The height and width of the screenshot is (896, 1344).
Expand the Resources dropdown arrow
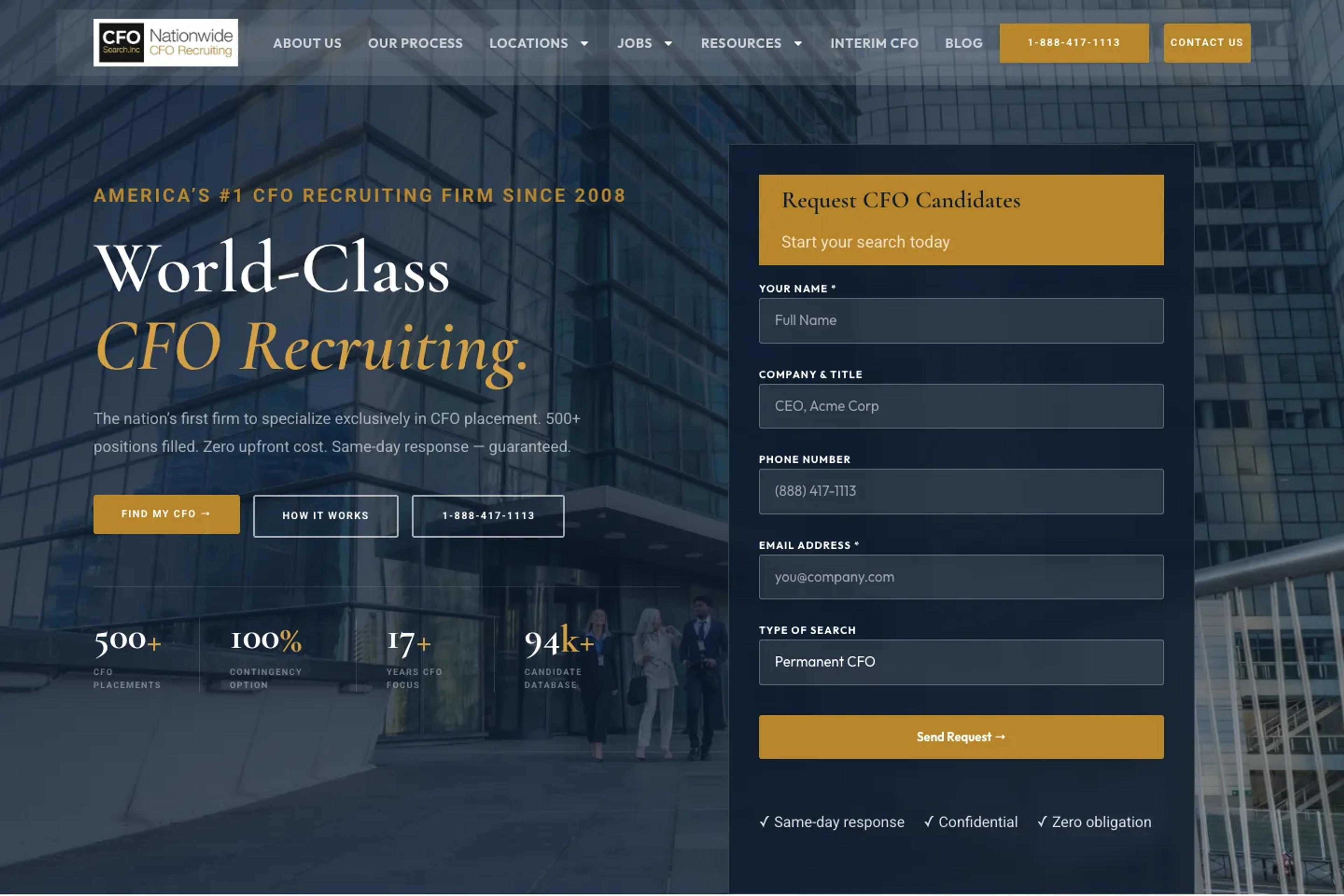[798, 44]
